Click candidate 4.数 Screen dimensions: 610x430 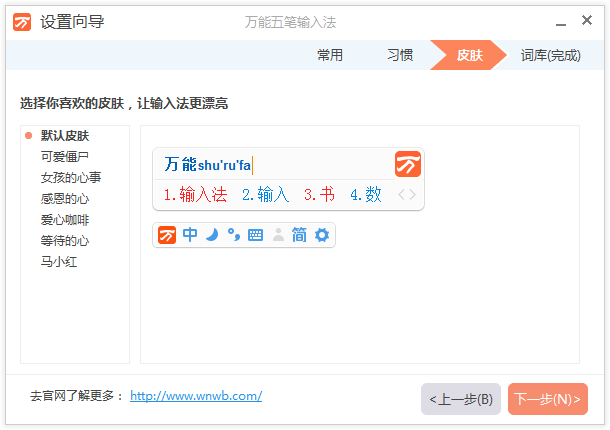pyautogui.click(x=366, y=194)
